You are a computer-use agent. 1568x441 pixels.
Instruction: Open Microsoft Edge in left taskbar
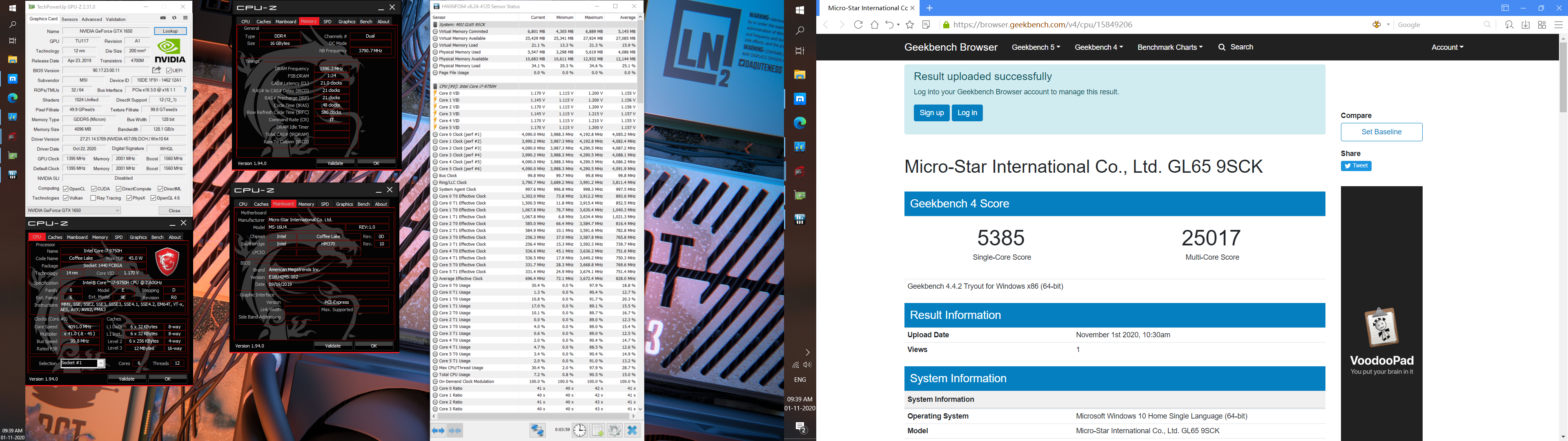(13, 98)
